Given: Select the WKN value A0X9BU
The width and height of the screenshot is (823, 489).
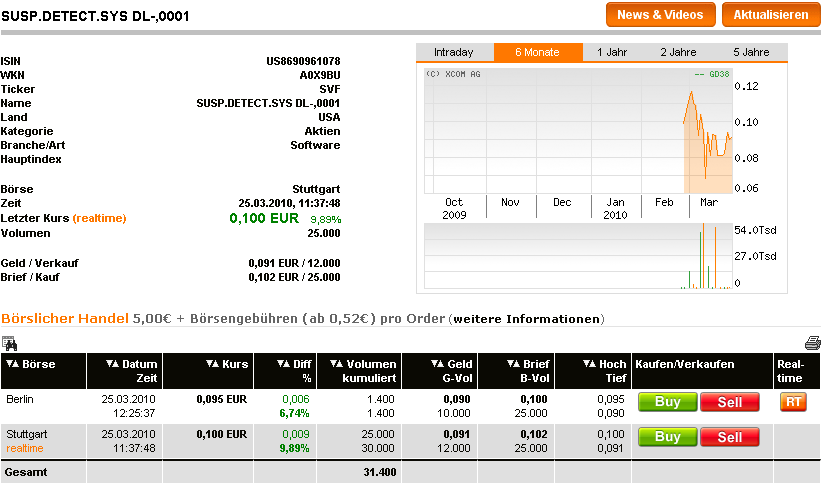Looking at the screenshot, I should pyautogui.click(x=320, y=75).
